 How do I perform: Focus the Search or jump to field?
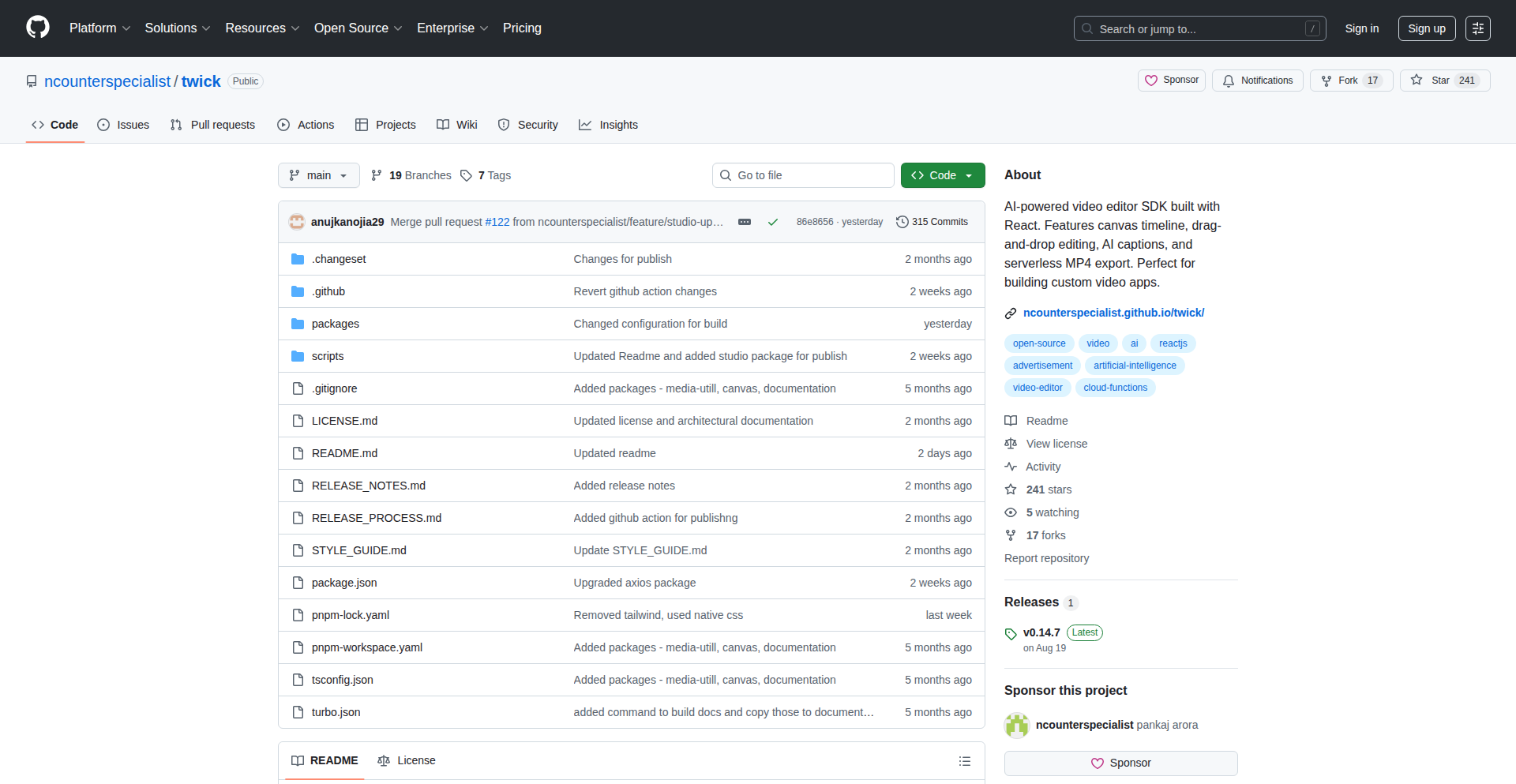[1200, 28]
